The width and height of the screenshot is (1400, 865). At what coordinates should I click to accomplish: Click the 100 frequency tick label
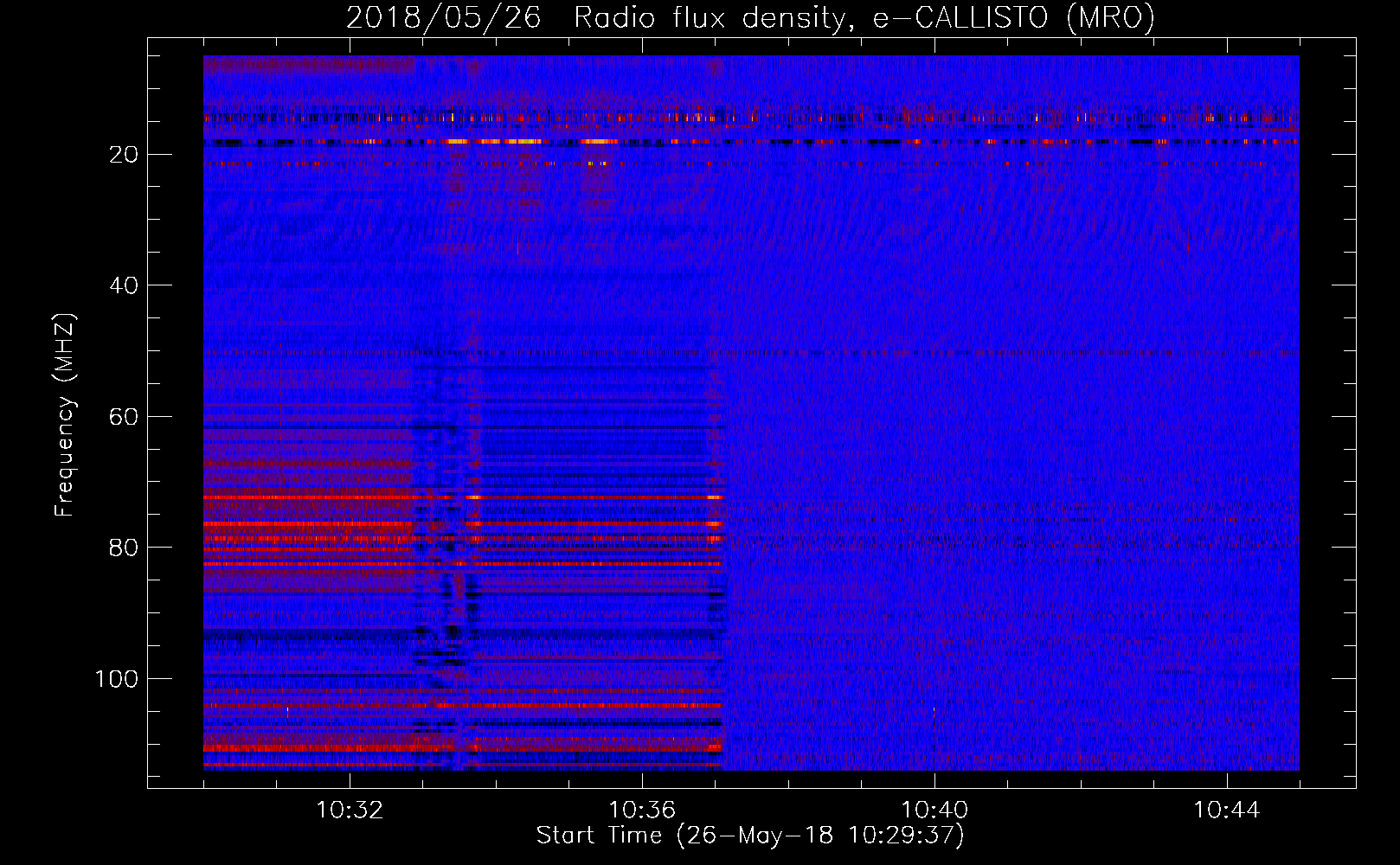pos(117,679)
